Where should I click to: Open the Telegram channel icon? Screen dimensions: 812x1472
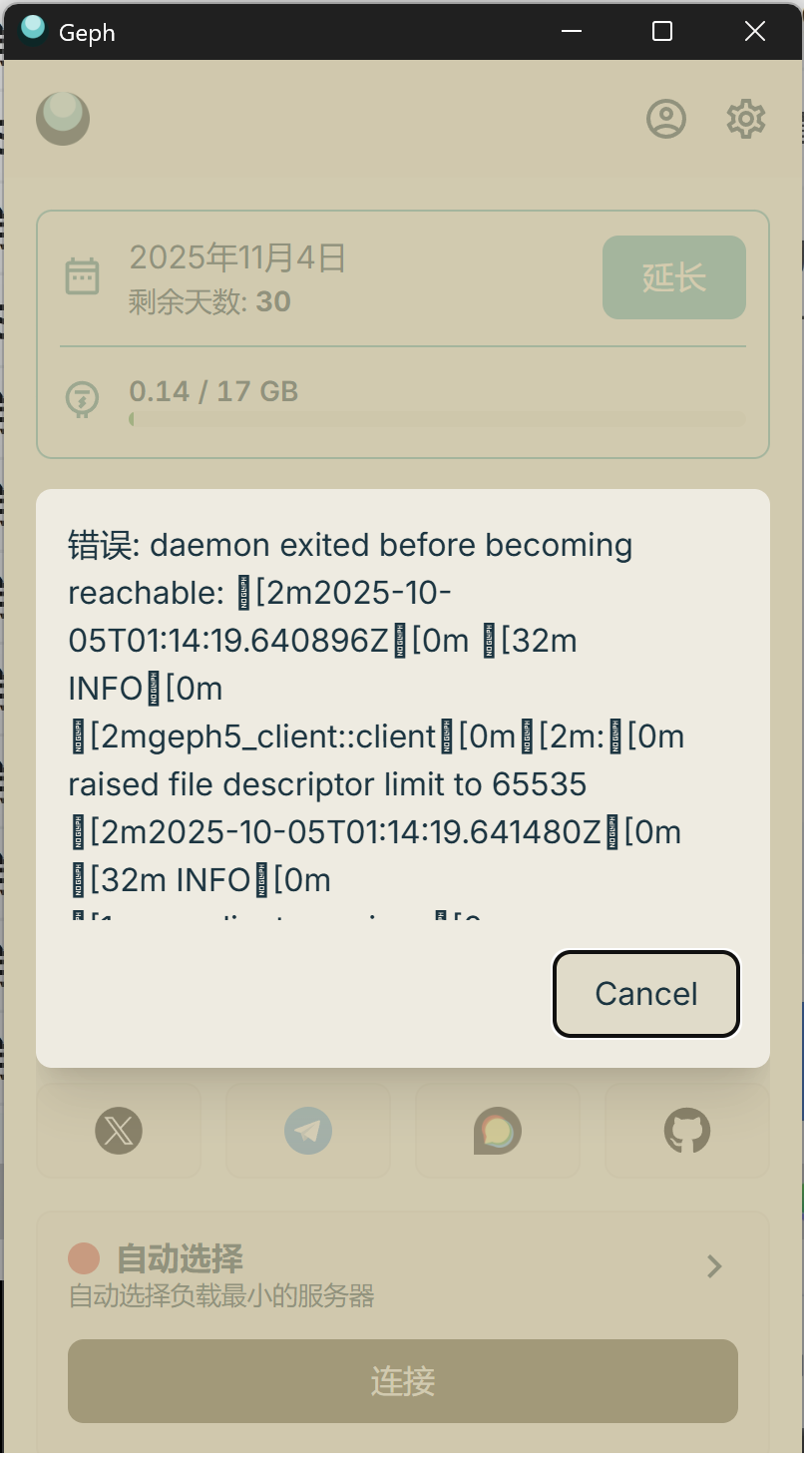[x=308, y=1131]
